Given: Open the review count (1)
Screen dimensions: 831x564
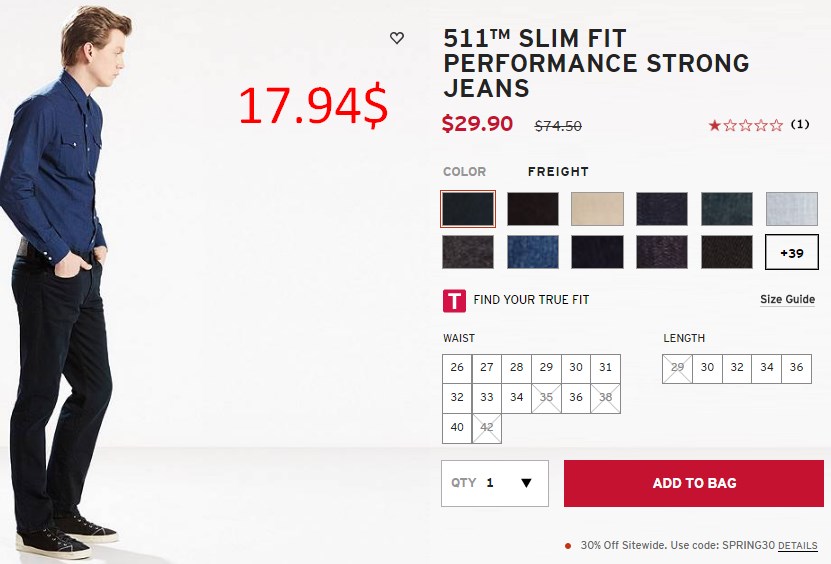Looking at the screenshot, I should coord(800,125).
